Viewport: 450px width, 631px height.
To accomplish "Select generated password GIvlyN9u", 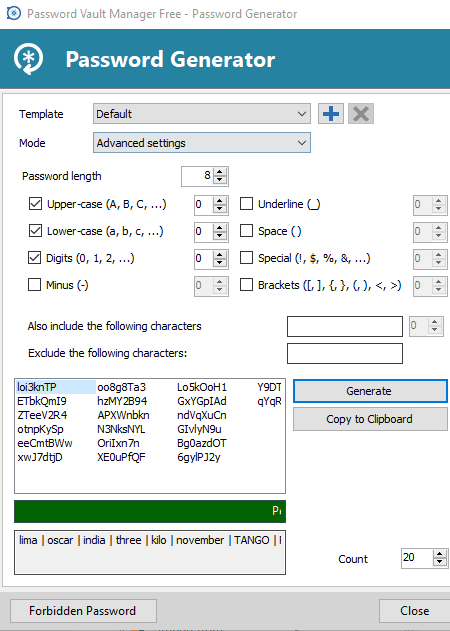I will tap(199, 429).
